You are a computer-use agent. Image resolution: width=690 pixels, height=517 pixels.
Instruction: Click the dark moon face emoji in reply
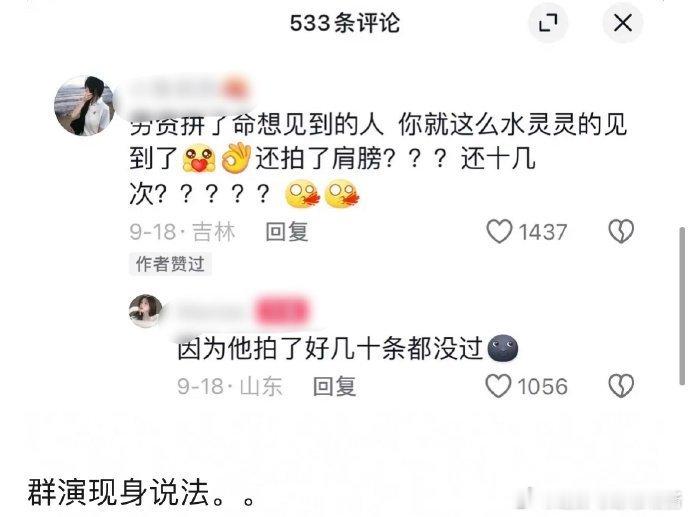tap(503, 348)
